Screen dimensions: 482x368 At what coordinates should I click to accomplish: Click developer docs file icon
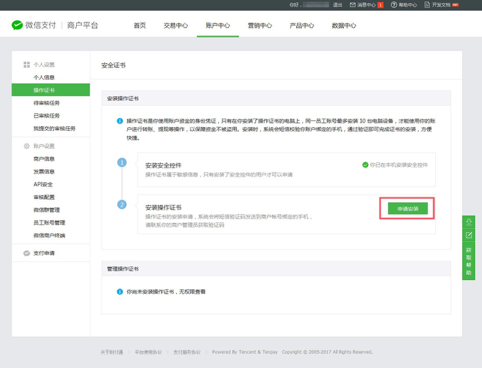(427, 5)
